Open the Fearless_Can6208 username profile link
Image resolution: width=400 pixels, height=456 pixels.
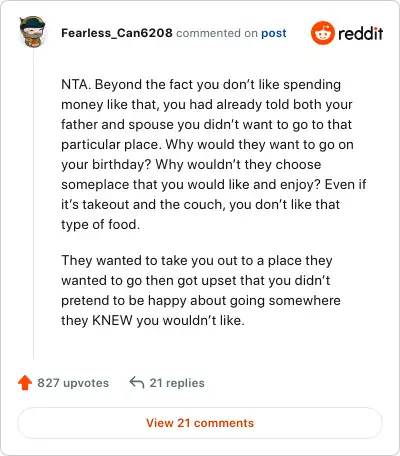tap(117, 33)
